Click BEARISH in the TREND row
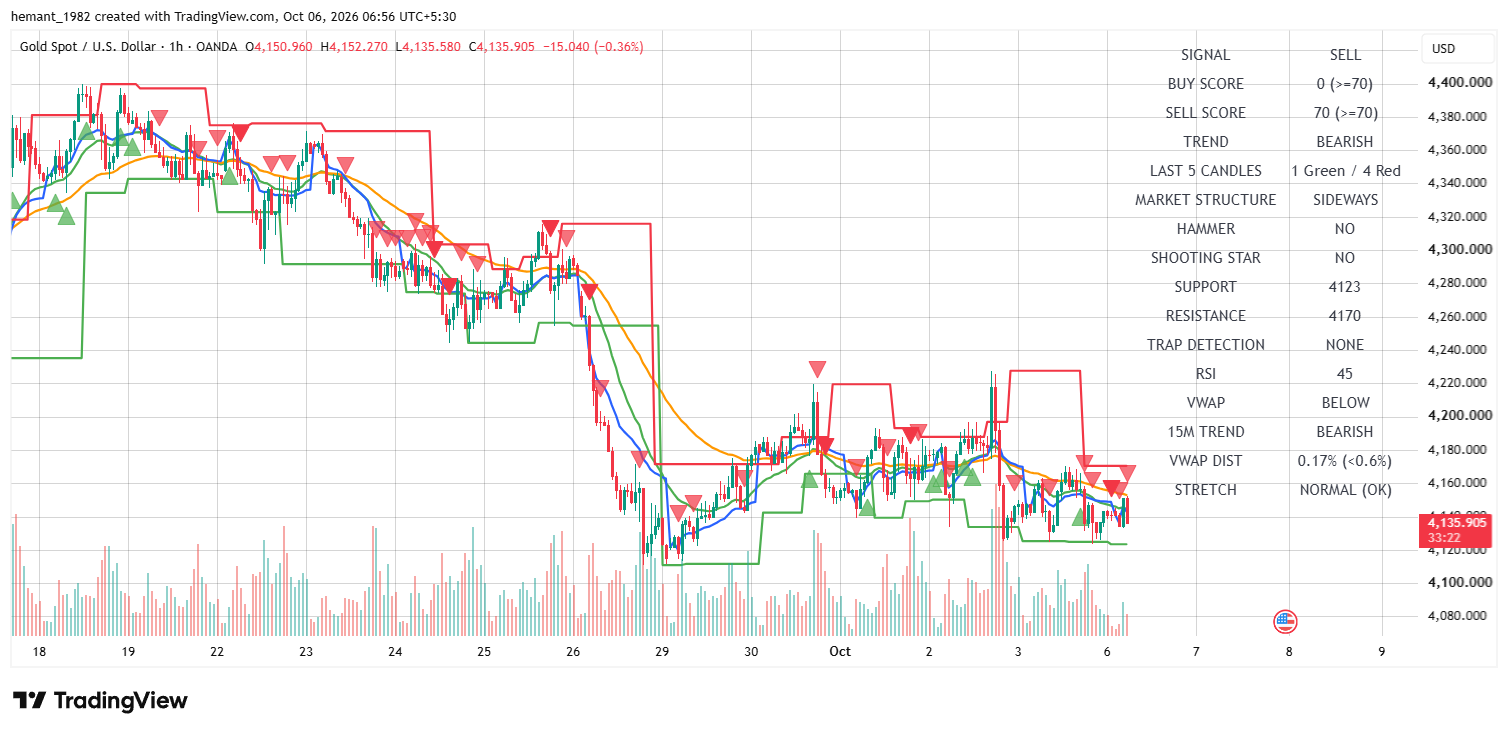 click(x=1345, y=142)
